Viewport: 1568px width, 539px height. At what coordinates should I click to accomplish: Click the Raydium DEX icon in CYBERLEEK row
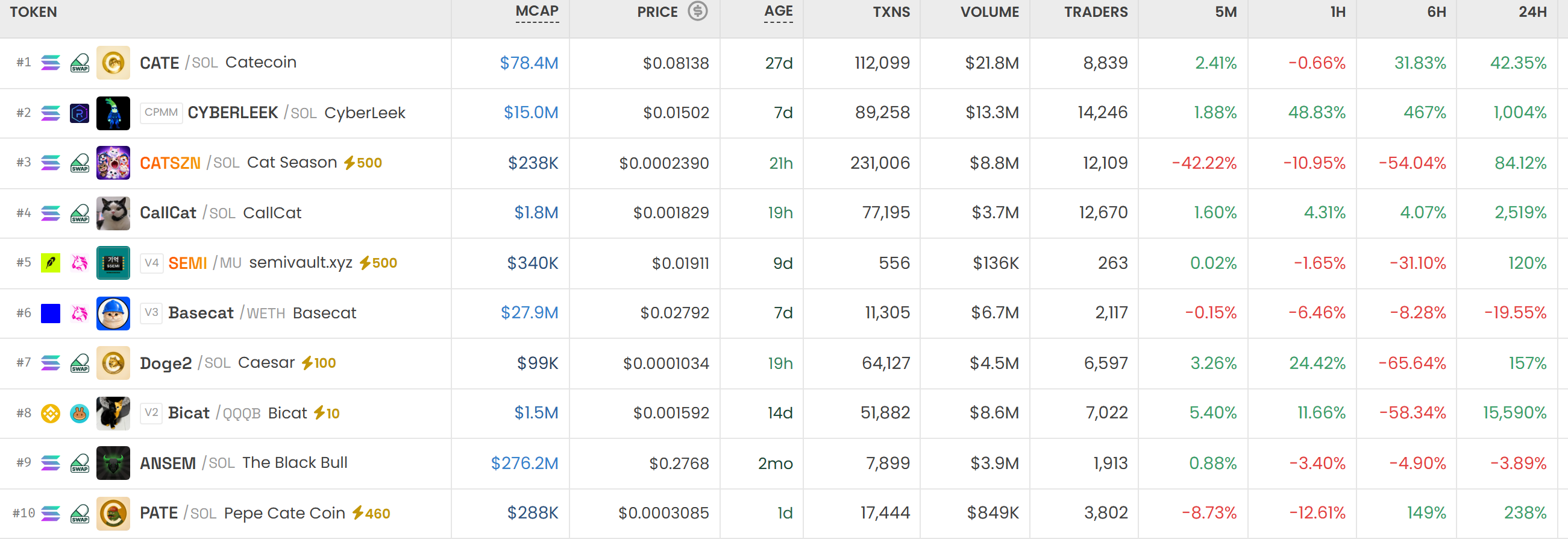pos(80,113)
